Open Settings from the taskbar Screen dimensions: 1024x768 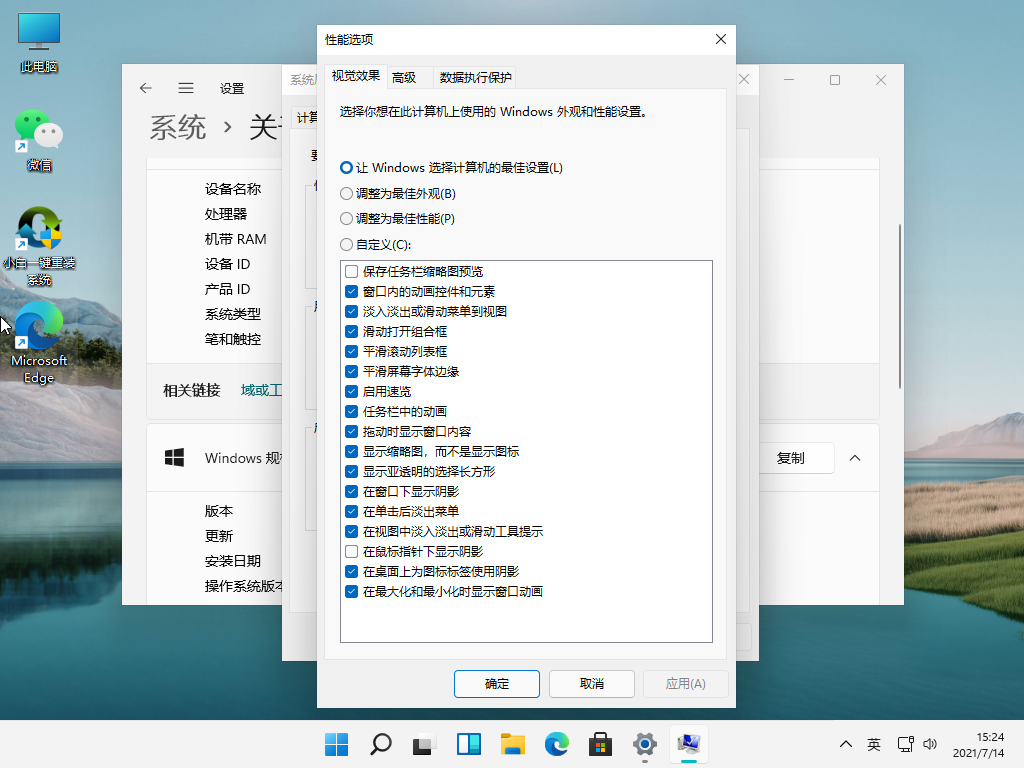(644, 745)
